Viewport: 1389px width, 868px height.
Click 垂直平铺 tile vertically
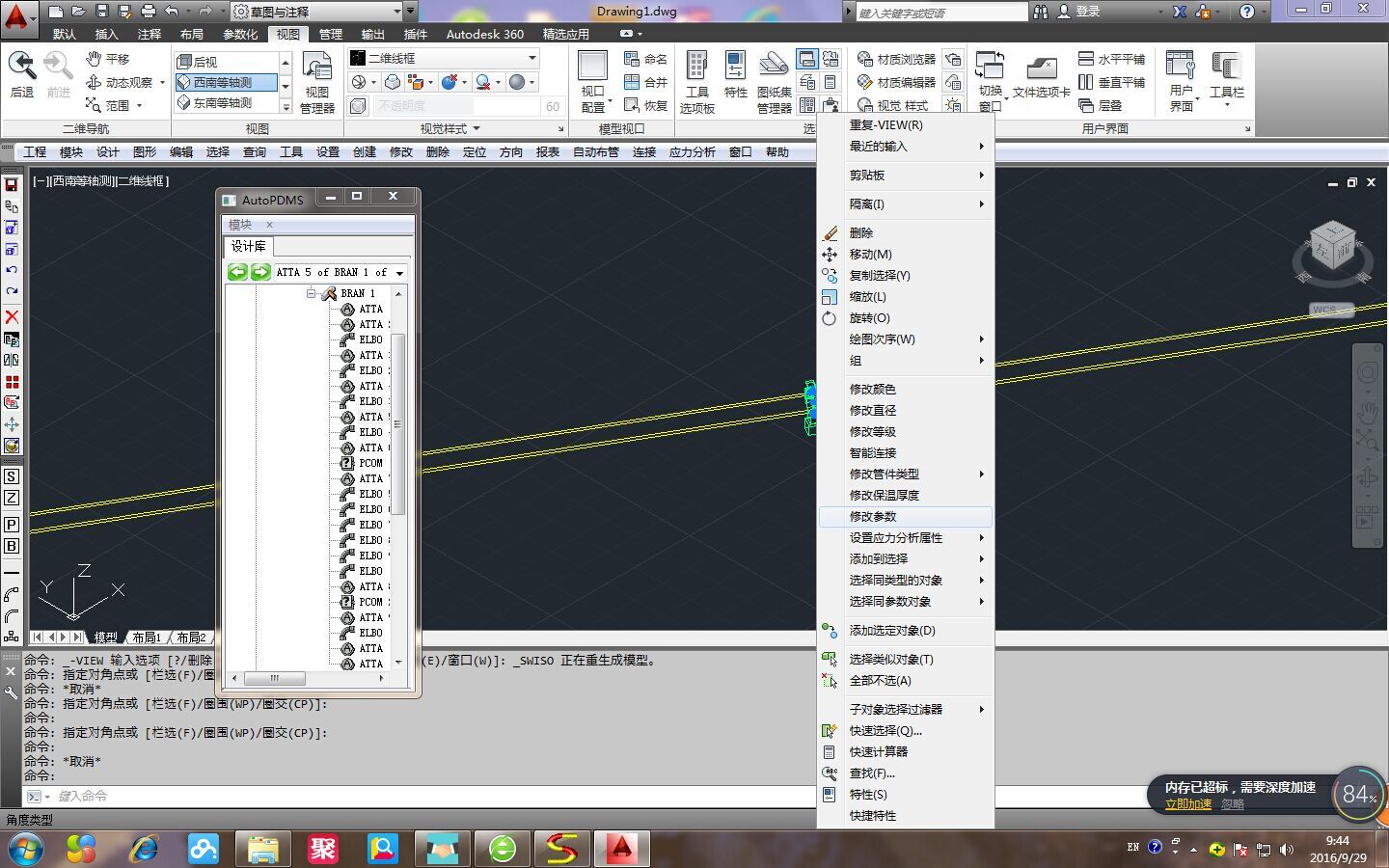point(1111,82)
